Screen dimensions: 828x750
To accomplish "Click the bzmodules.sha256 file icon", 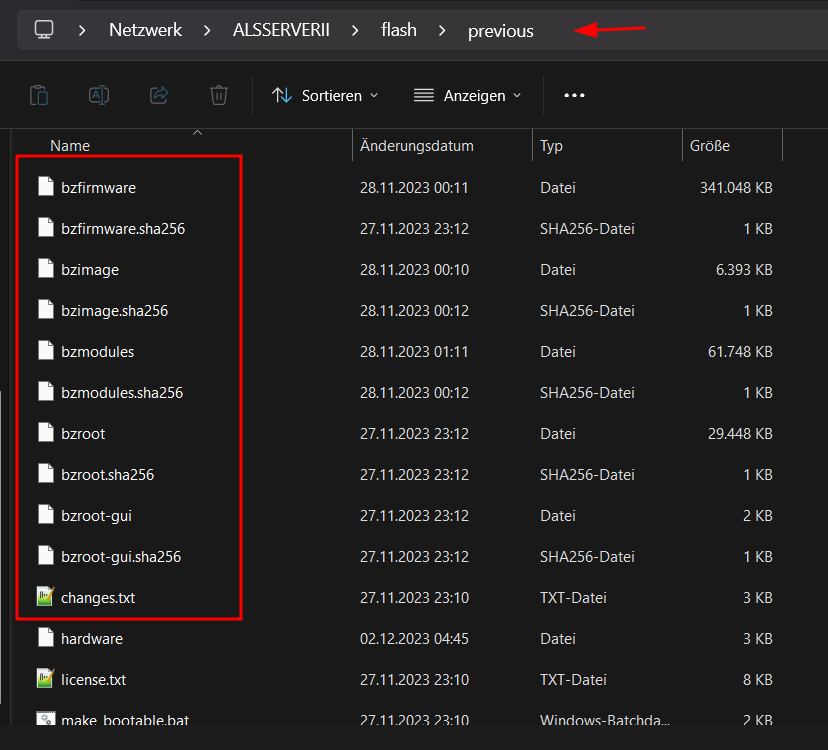I will 46,391.
